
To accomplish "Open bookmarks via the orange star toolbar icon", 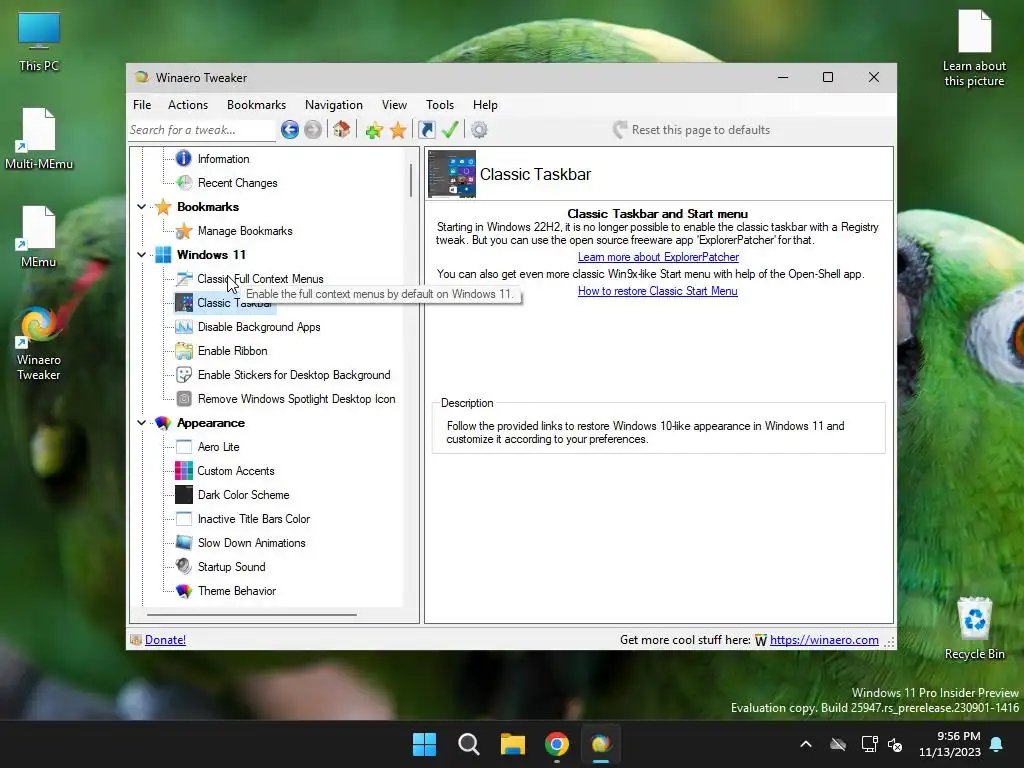I will coord(398,130).
